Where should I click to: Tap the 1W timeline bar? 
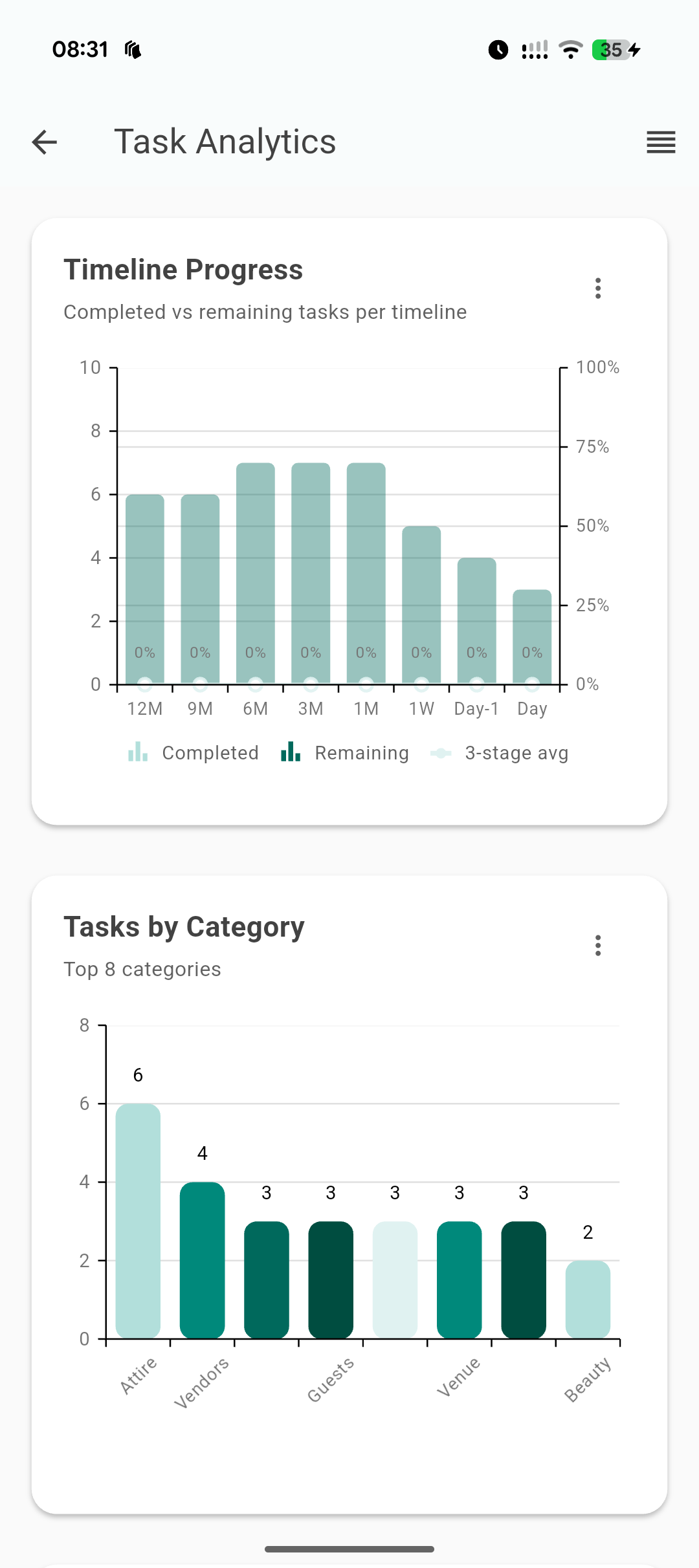tap(421, 605)
